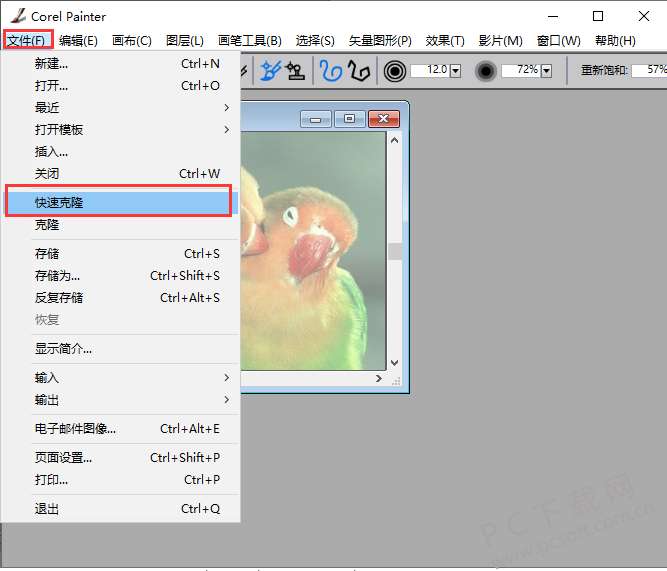Screen dimensions: 667x571
Task: Select the black straight-line stroke icon
Action: tap(359, 71)
